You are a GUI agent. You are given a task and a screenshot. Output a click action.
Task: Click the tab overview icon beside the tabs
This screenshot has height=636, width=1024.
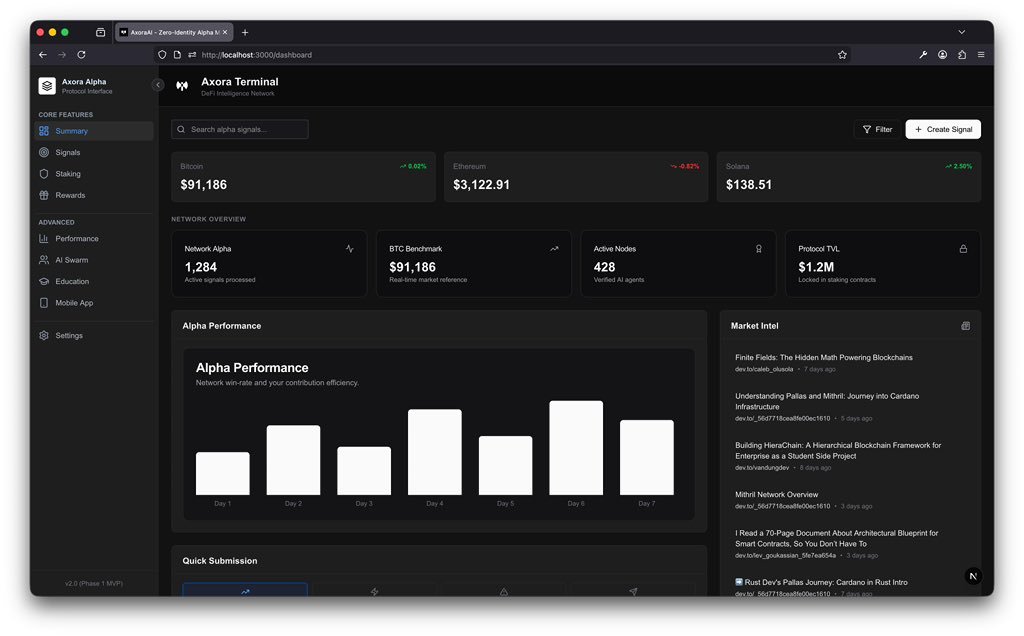click(x=101, y=32)
